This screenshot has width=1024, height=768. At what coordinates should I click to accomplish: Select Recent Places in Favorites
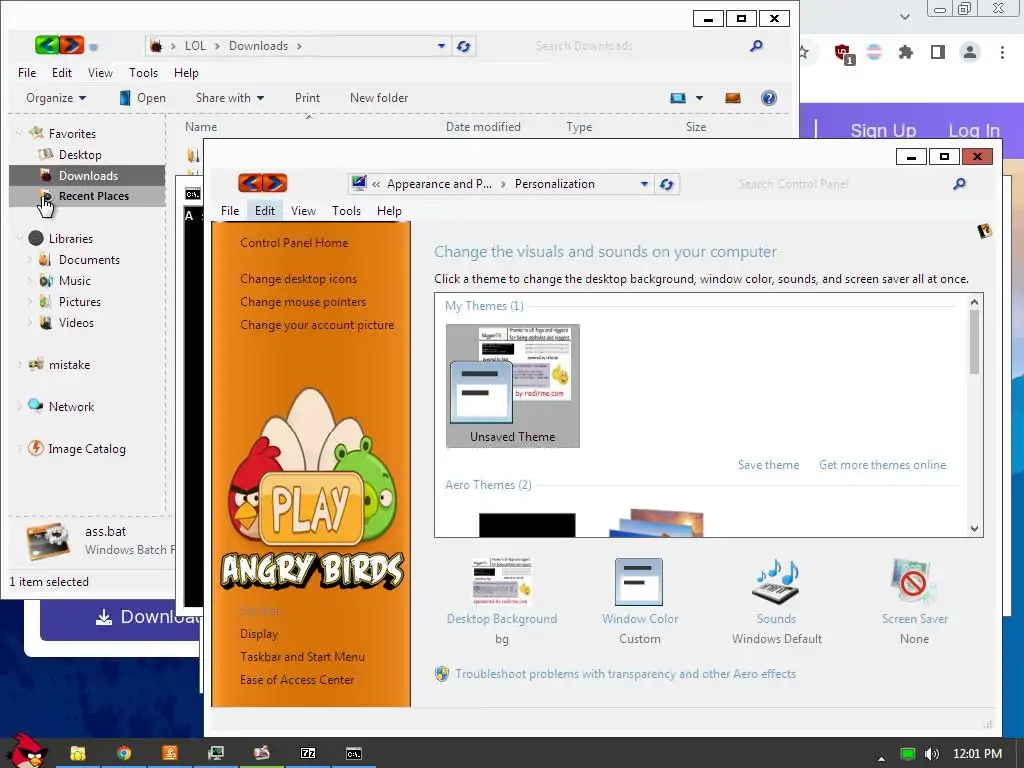click(x=87, y=196)
